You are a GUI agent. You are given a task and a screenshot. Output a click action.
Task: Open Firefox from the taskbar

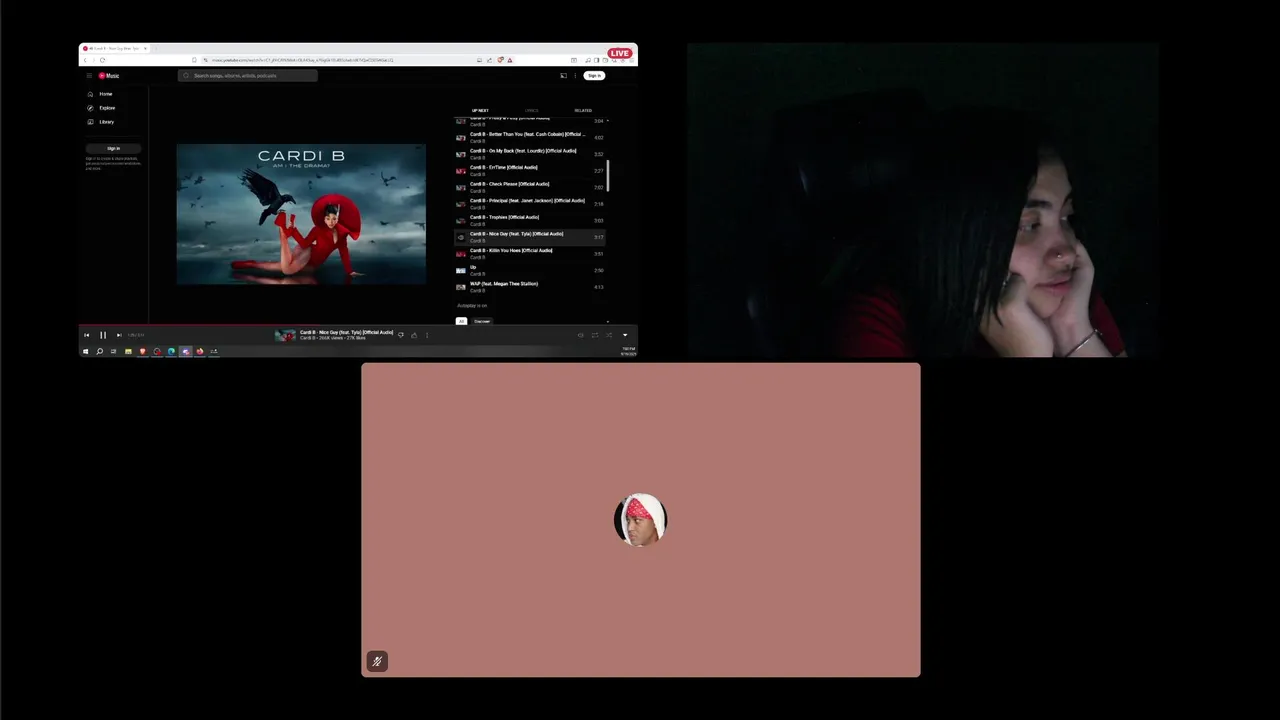[x=199, y=351]
